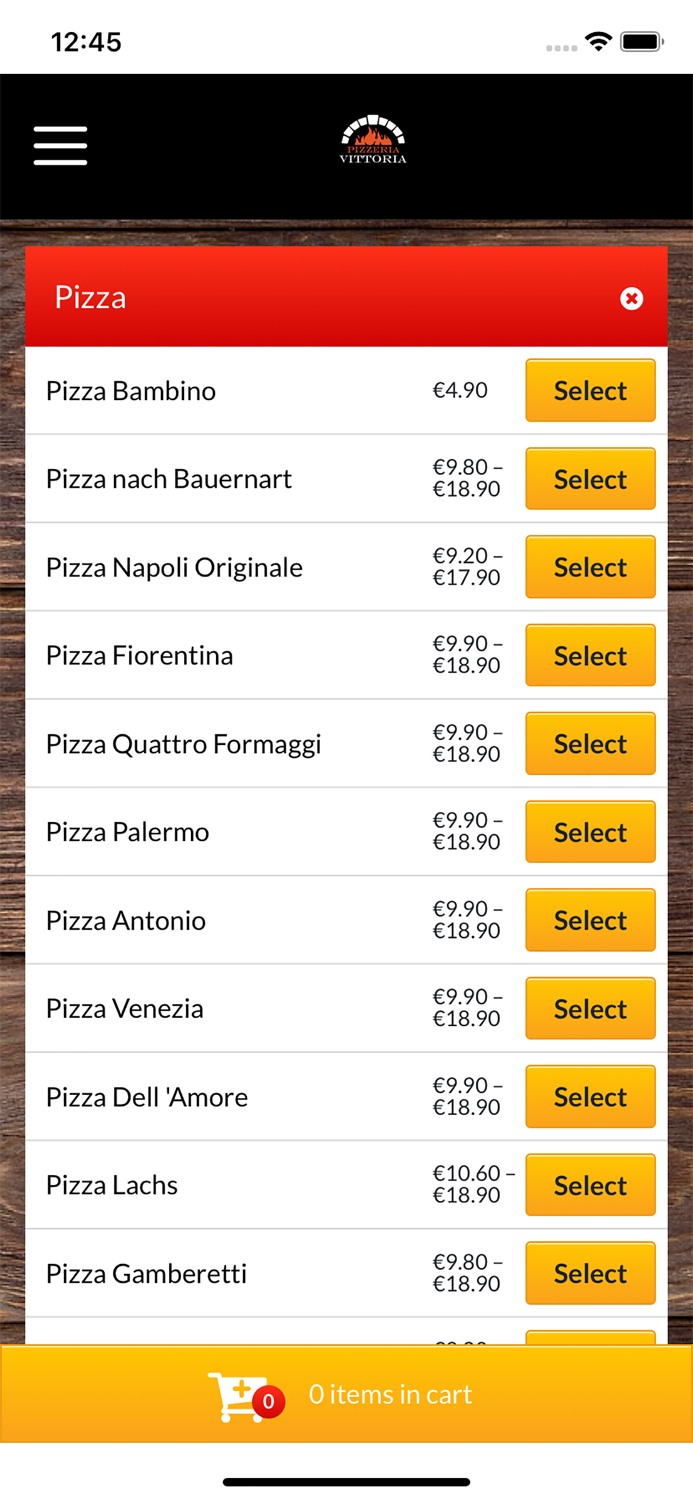Select the Pizza Bambino
Image resolution: width=693 pixels, height=1500 pixels.
[x=590, y=390]
